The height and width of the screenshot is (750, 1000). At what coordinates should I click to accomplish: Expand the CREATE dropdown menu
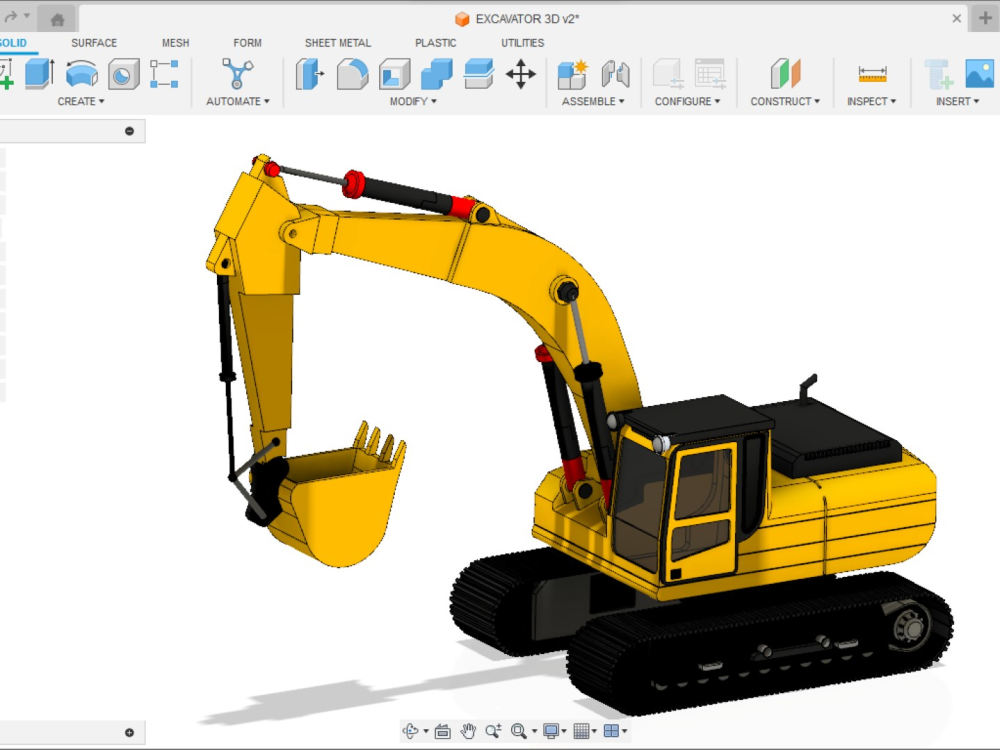click(80, 101)
